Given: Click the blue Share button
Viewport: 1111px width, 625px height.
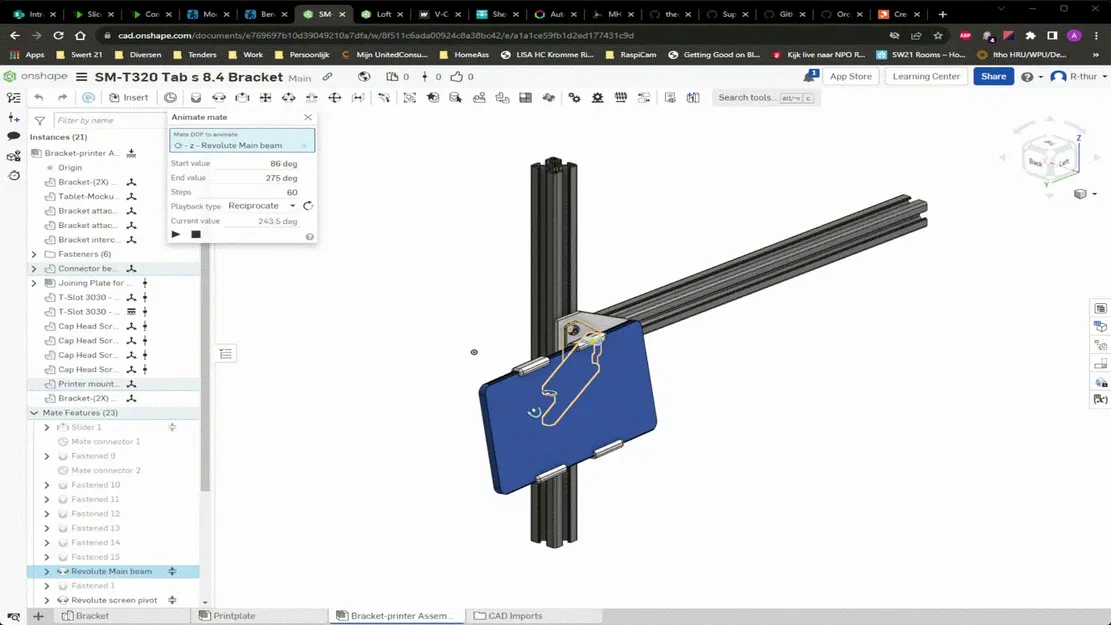Looking at the screenshot, I should (x=993, y=77).
